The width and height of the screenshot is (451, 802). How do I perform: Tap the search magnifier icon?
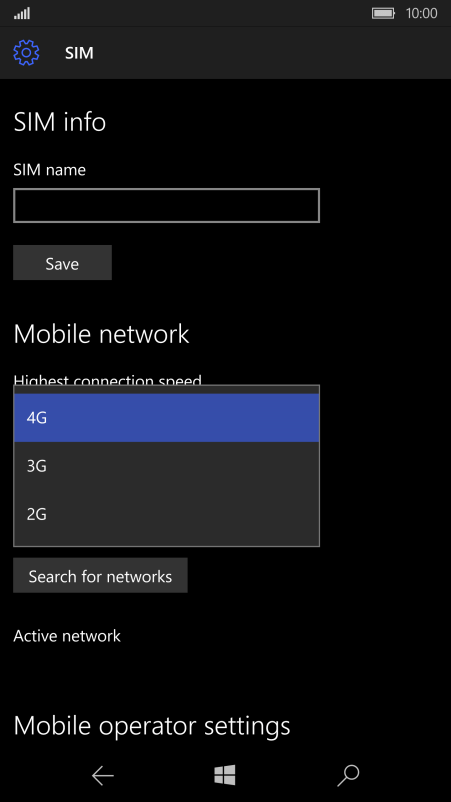[348, 775]
